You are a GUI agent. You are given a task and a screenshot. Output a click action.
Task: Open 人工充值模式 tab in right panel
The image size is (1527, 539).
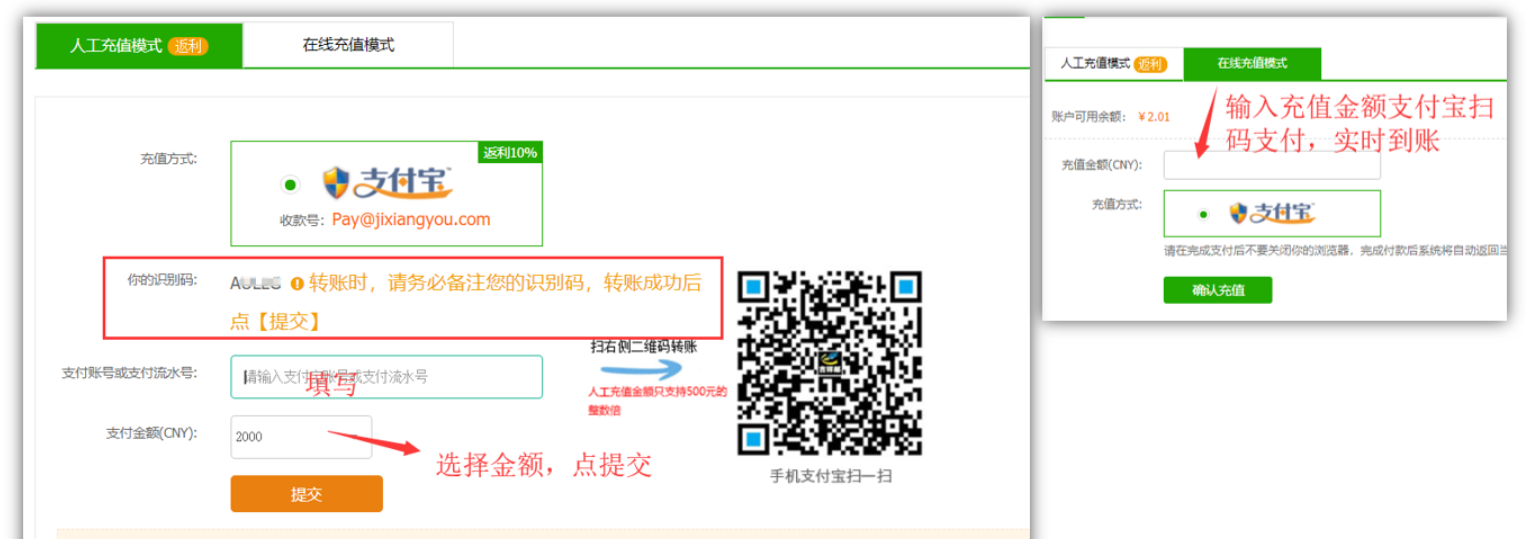click(x=1113, y=64)
